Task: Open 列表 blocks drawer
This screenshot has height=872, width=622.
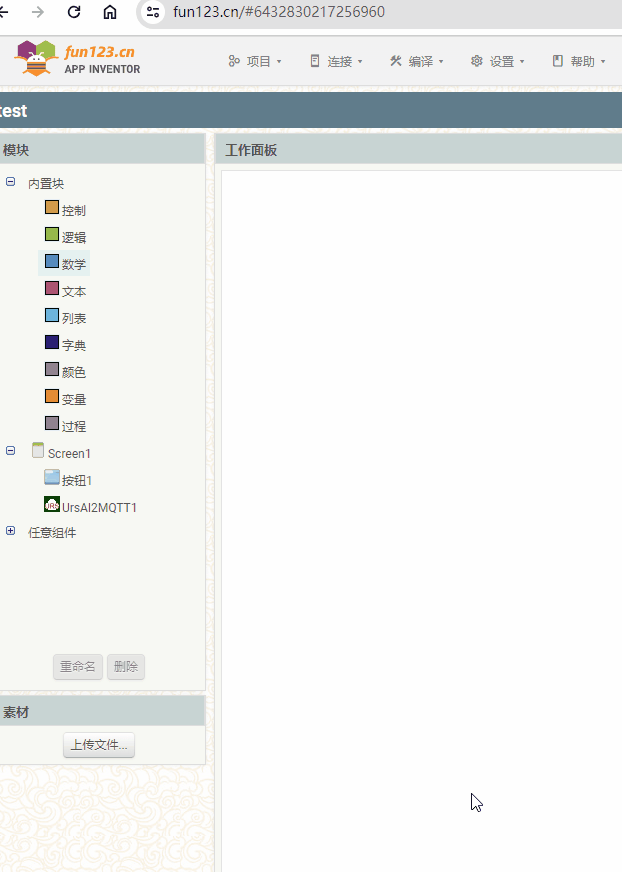Action: click(x=73, y=318)
